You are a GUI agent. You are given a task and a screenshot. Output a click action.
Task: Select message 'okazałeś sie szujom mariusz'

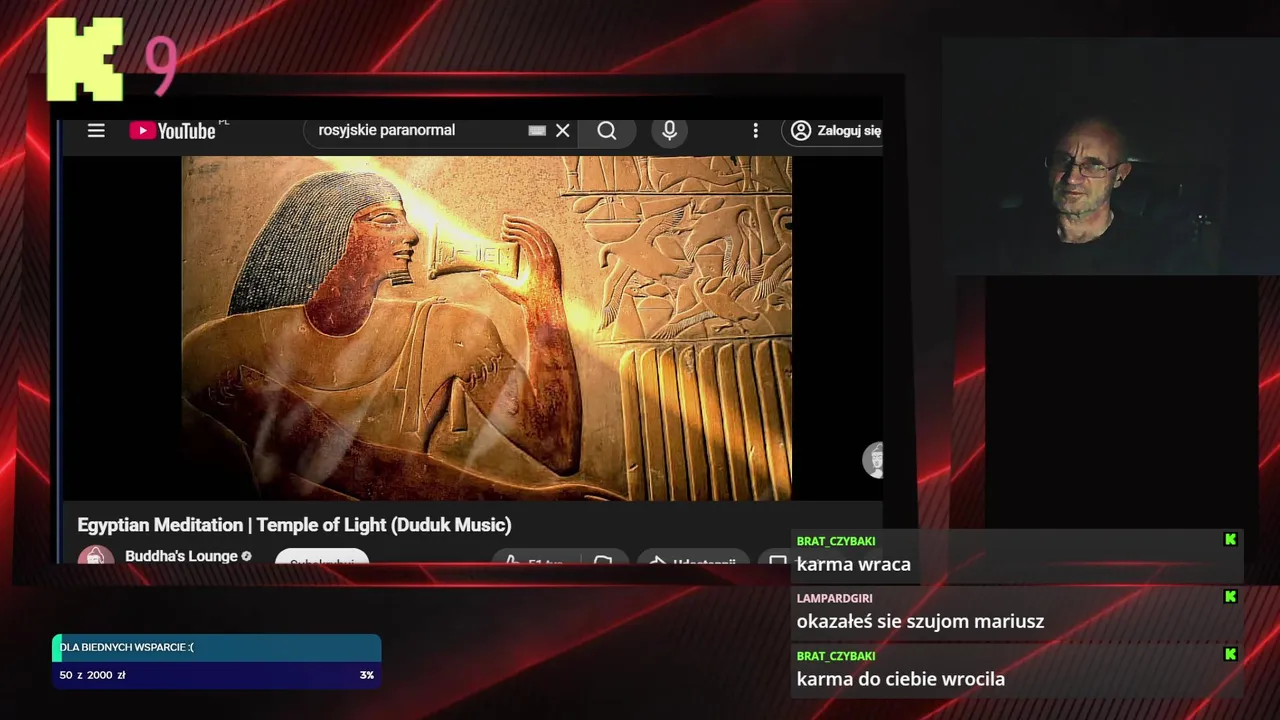(x=920, y=621)
